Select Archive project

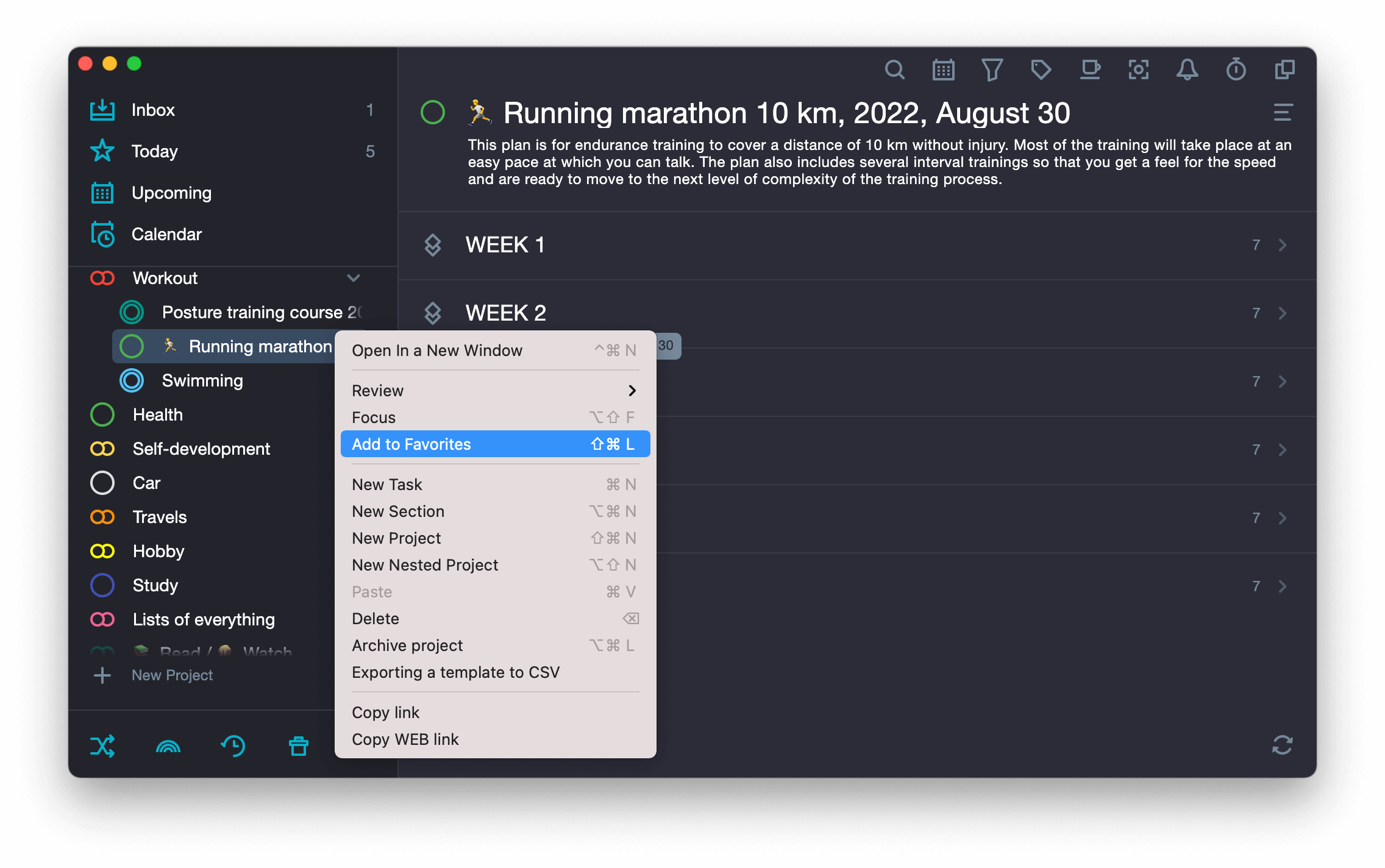(495, 646)
